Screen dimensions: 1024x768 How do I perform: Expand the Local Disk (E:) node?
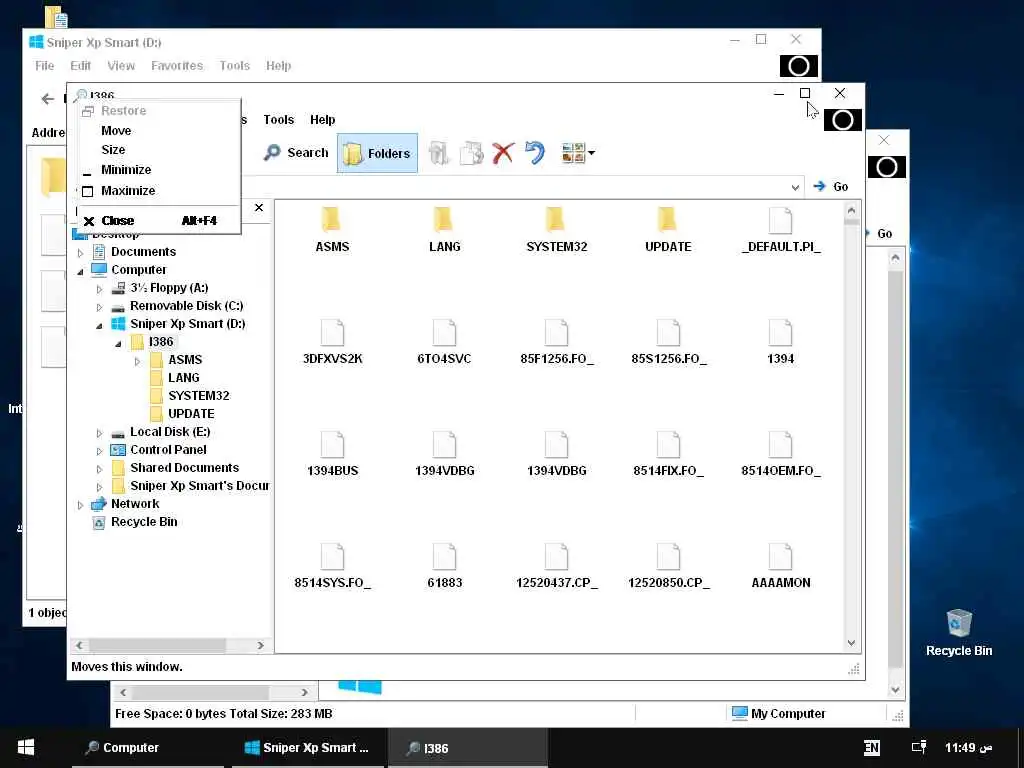[99, 433]
